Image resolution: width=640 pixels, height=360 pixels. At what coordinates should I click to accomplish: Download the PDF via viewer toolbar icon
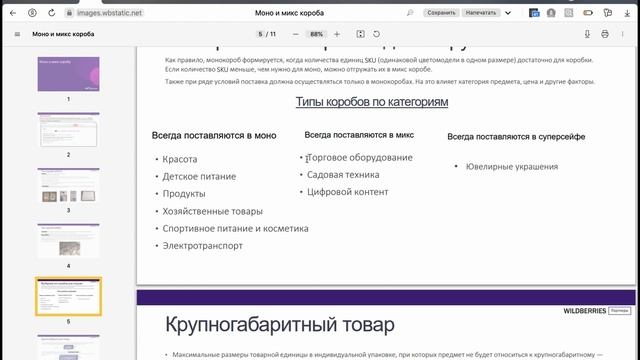[587, 34]
